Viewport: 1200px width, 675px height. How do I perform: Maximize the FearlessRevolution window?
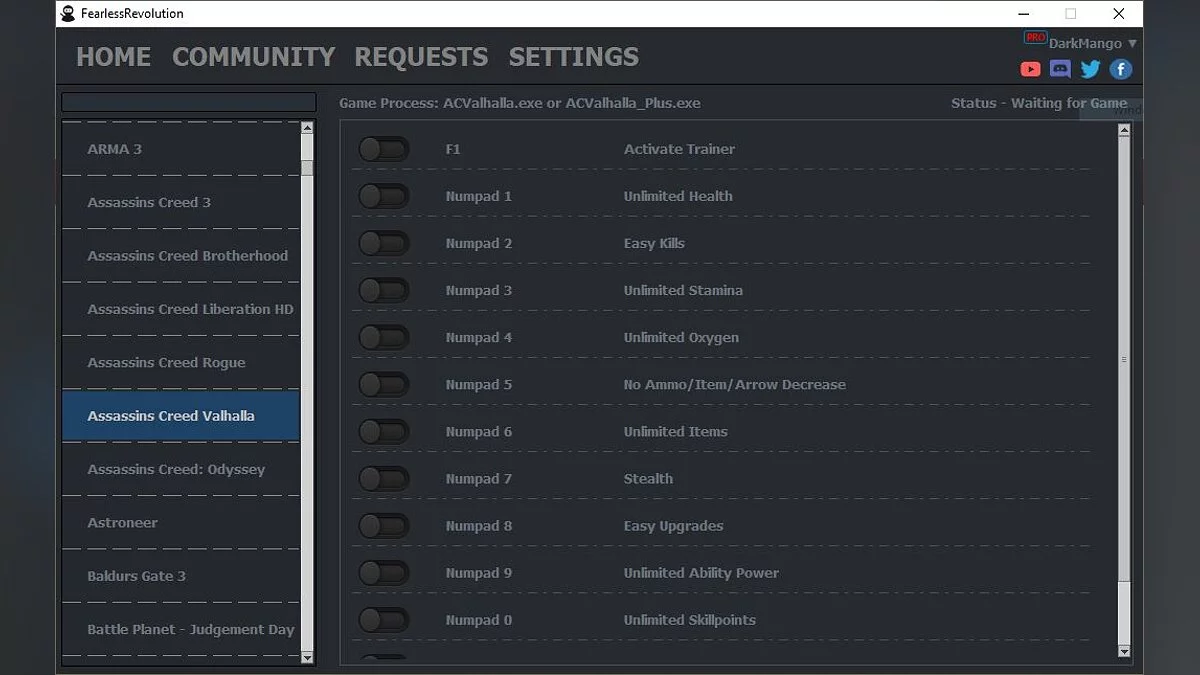(1071, 13)
